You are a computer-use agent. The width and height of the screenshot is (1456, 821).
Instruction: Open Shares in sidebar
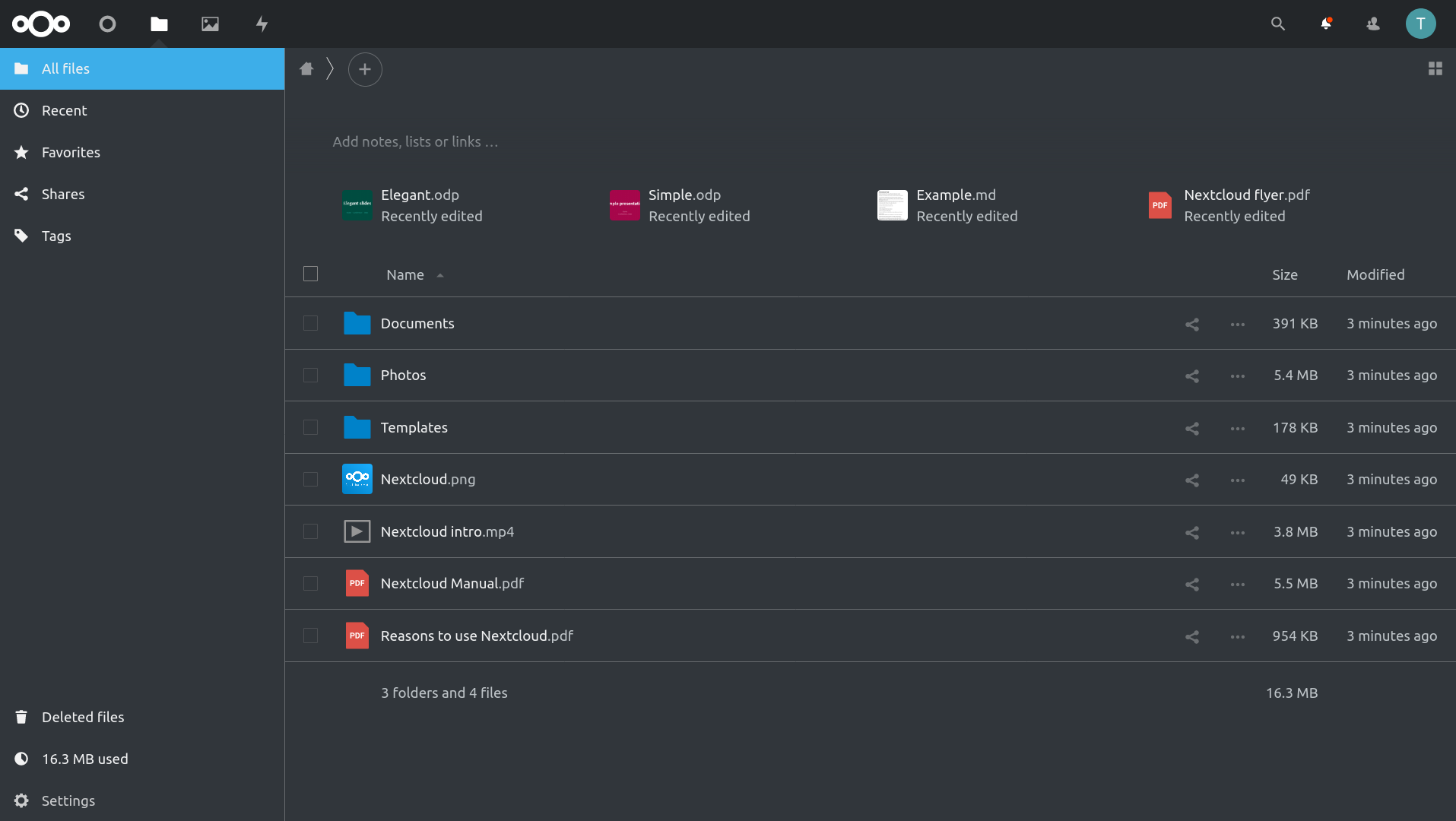click(142, 194)
